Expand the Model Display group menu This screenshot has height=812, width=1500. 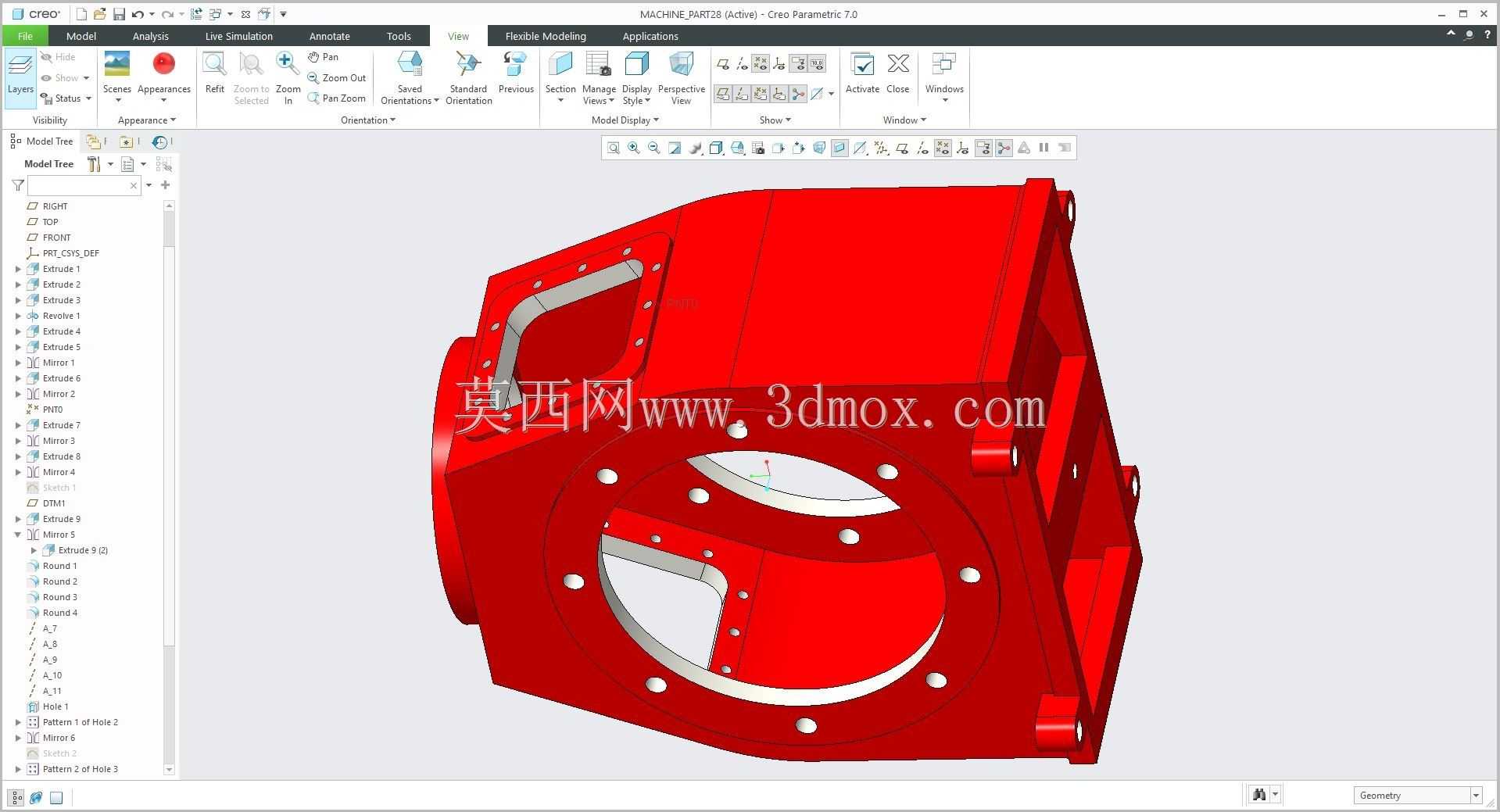pyautogui.click(x=625, y=120)
